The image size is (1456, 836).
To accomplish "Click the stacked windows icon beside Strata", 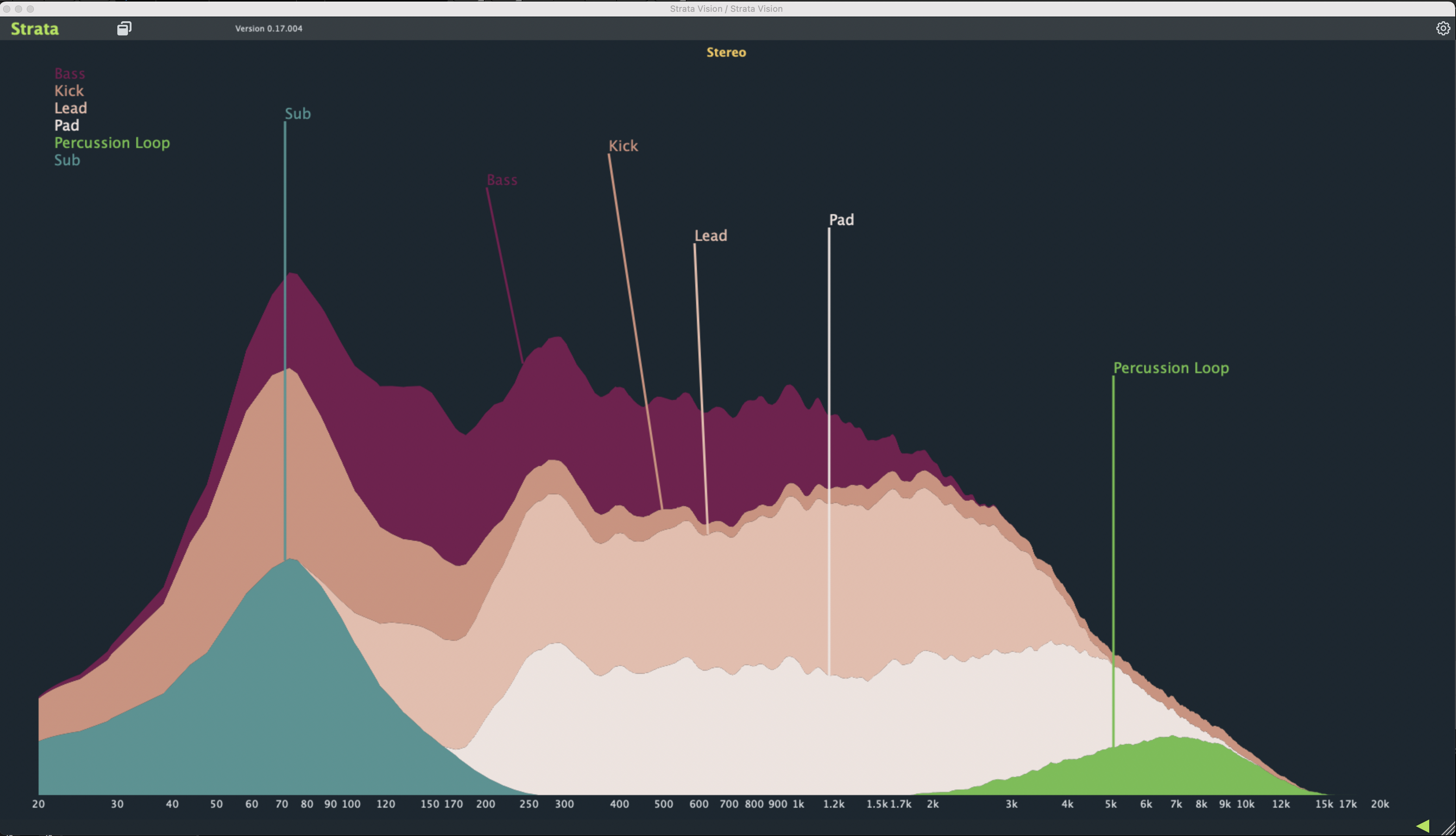I will point(124,28).
